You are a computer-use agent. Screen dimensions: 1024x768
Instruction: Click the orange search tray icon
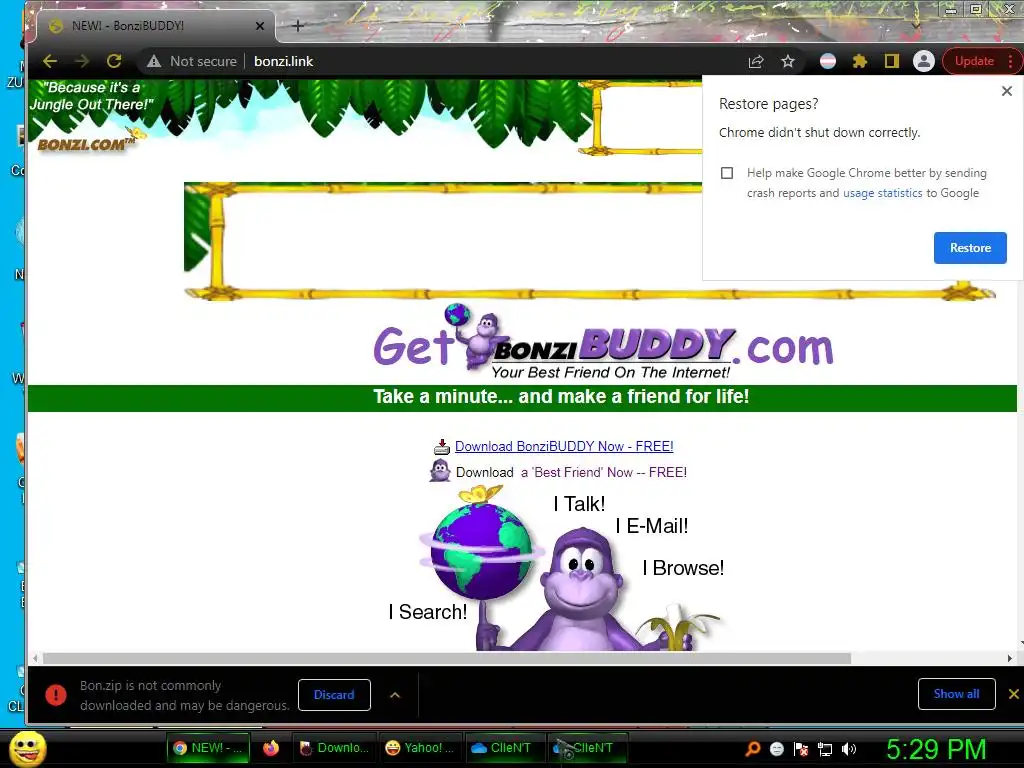[x=753, y=749]
